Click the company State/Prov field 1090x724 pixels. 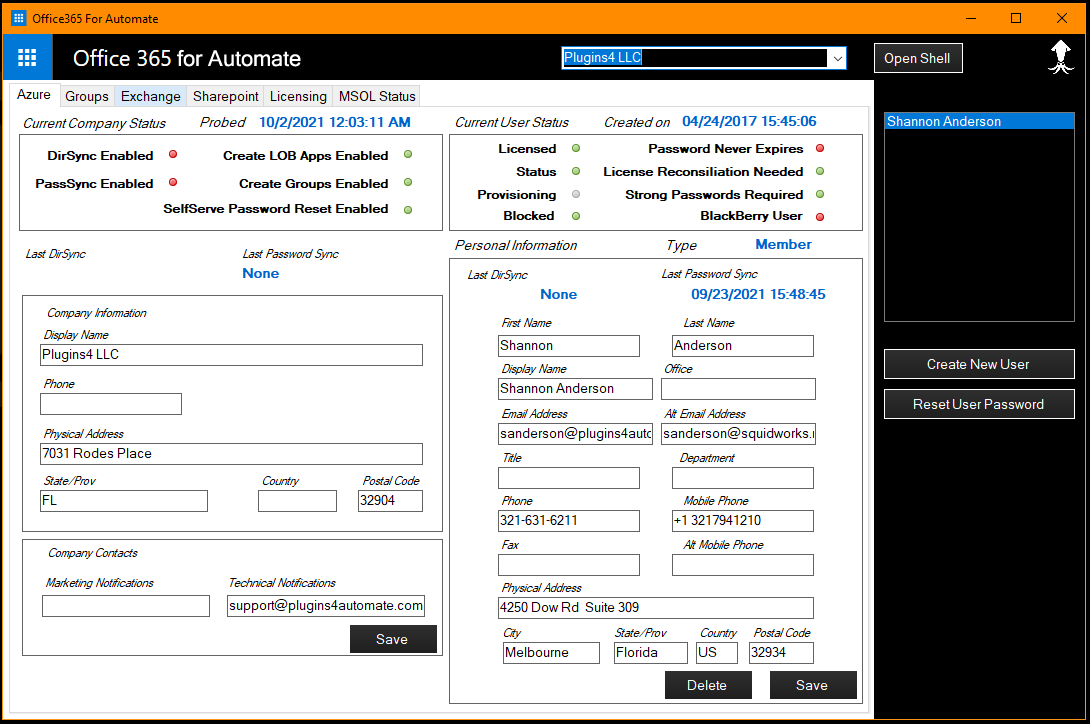(124, 501)
